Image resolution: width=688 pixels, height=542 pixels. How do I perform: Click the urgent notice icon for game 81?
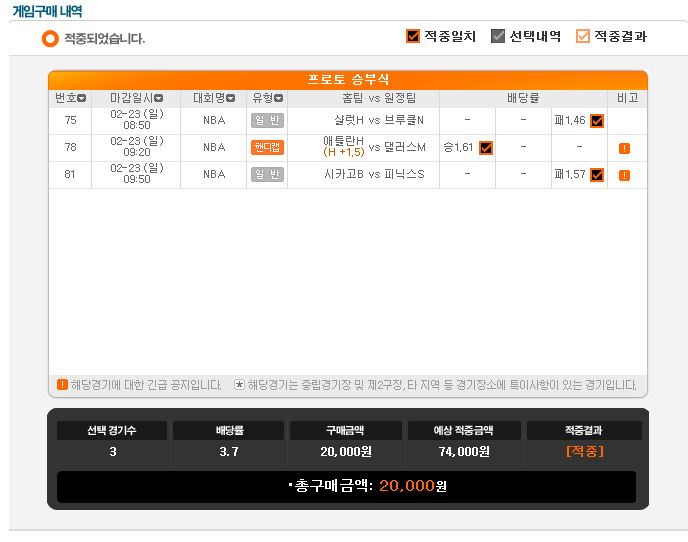tap(624, 176)
